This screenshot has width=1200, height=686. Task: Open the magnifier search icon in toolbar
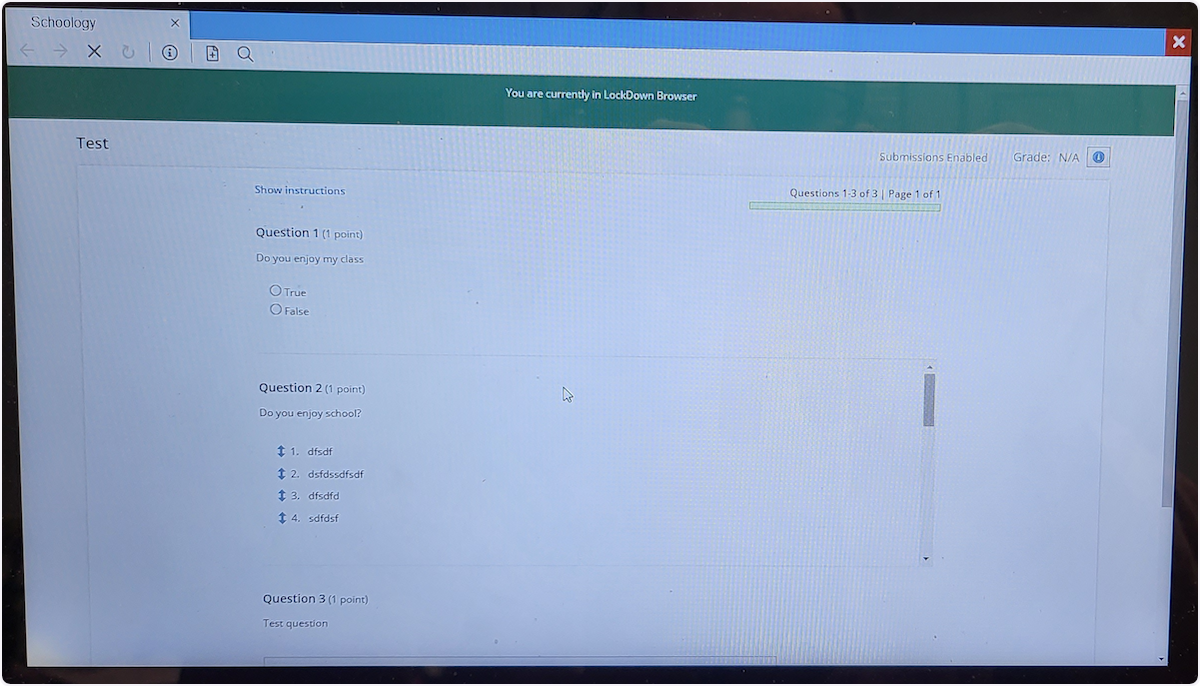[245, 54]
